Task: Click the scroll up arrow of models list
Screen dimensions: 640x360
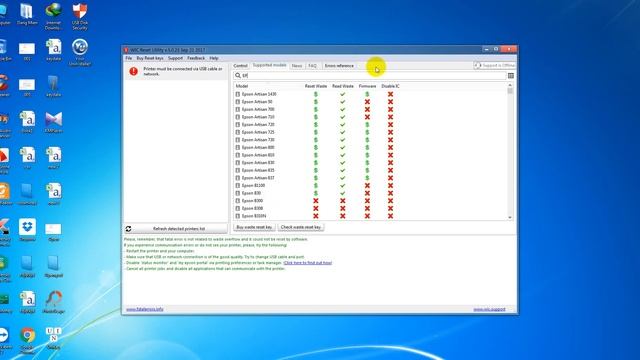Action: (510, 85)
